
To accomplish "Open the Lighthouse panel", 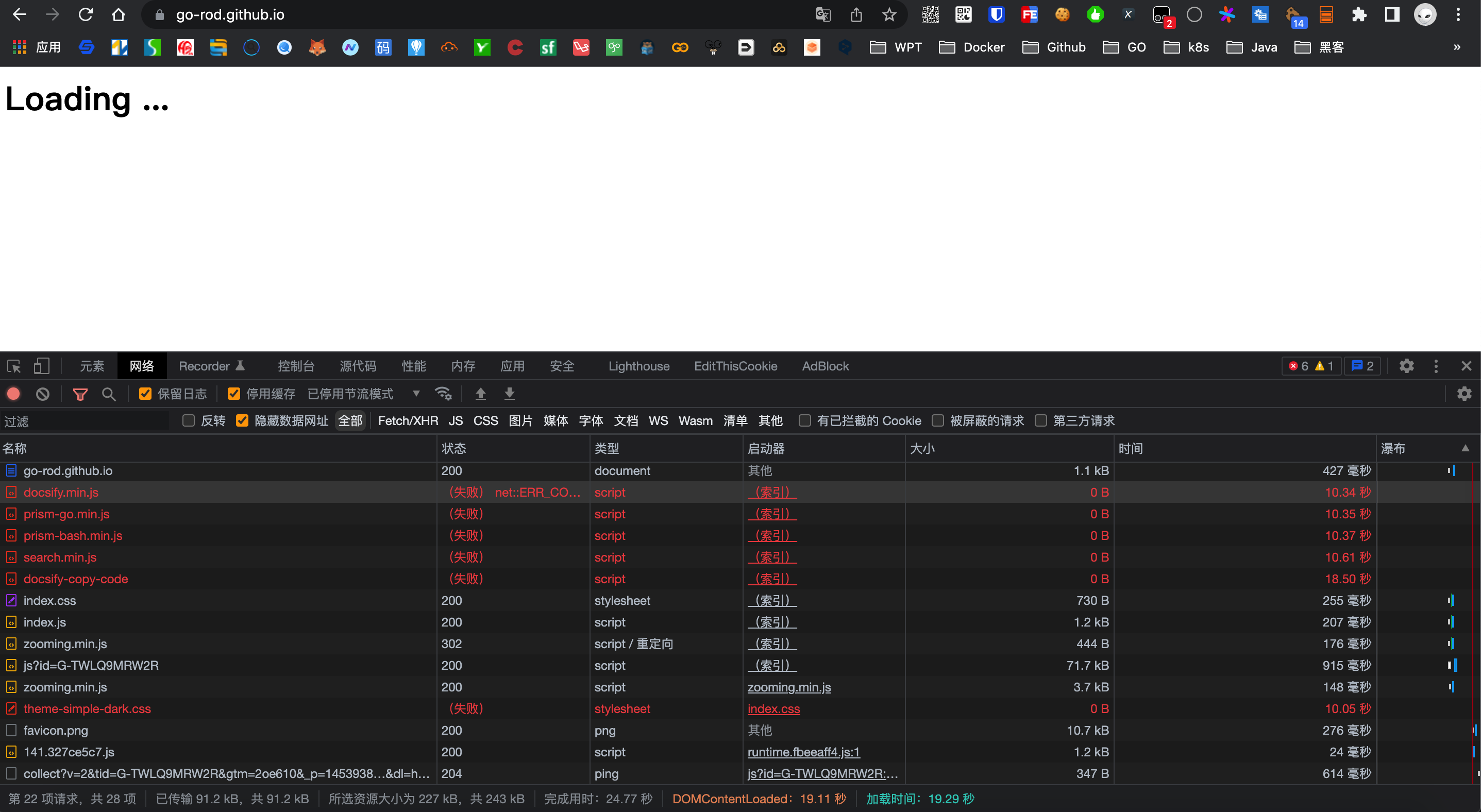I will [639, 366].
